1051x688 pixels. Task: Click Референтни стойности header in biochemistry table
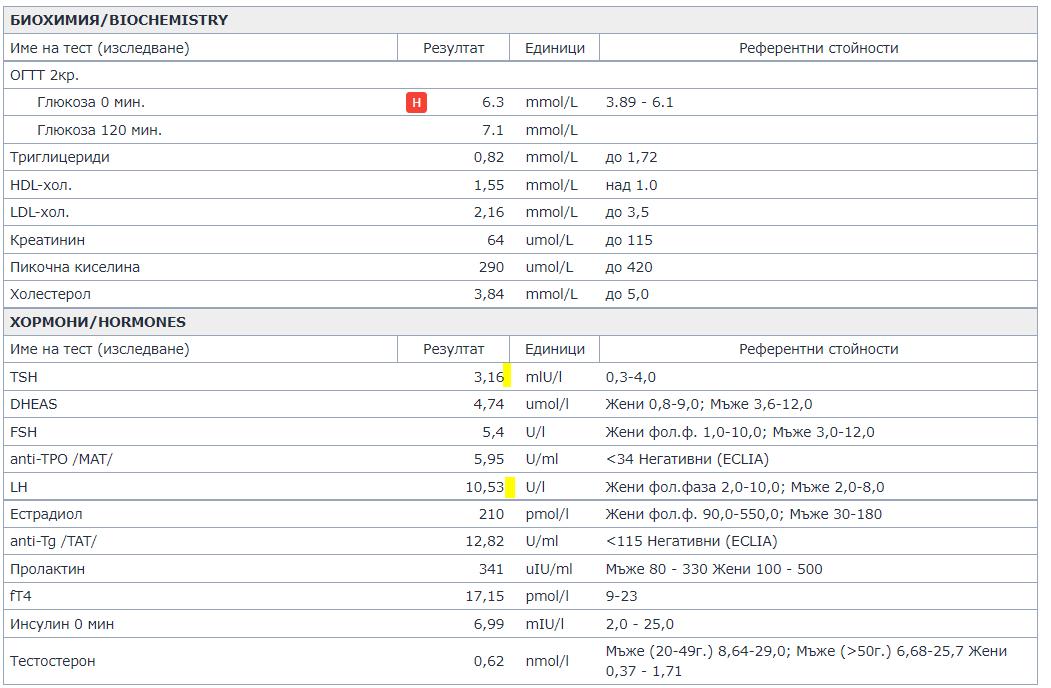click(x=818, y=48)
